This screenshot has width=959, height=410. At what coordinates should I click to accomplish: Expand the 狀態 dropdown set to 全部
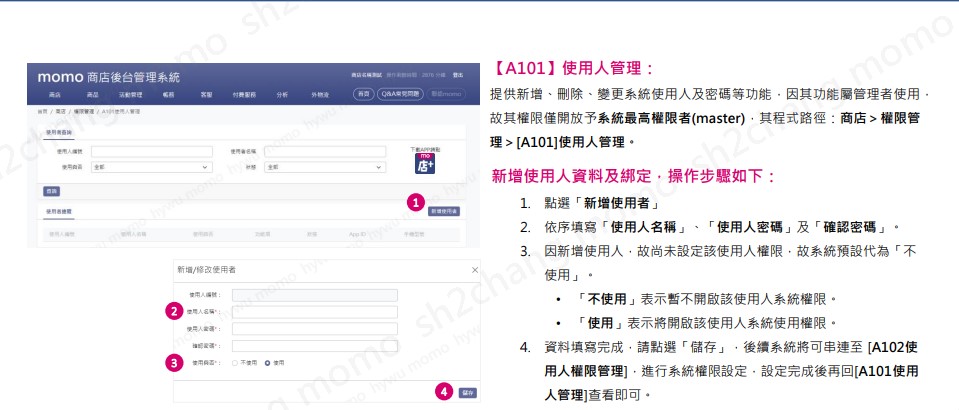pos(325,167)
